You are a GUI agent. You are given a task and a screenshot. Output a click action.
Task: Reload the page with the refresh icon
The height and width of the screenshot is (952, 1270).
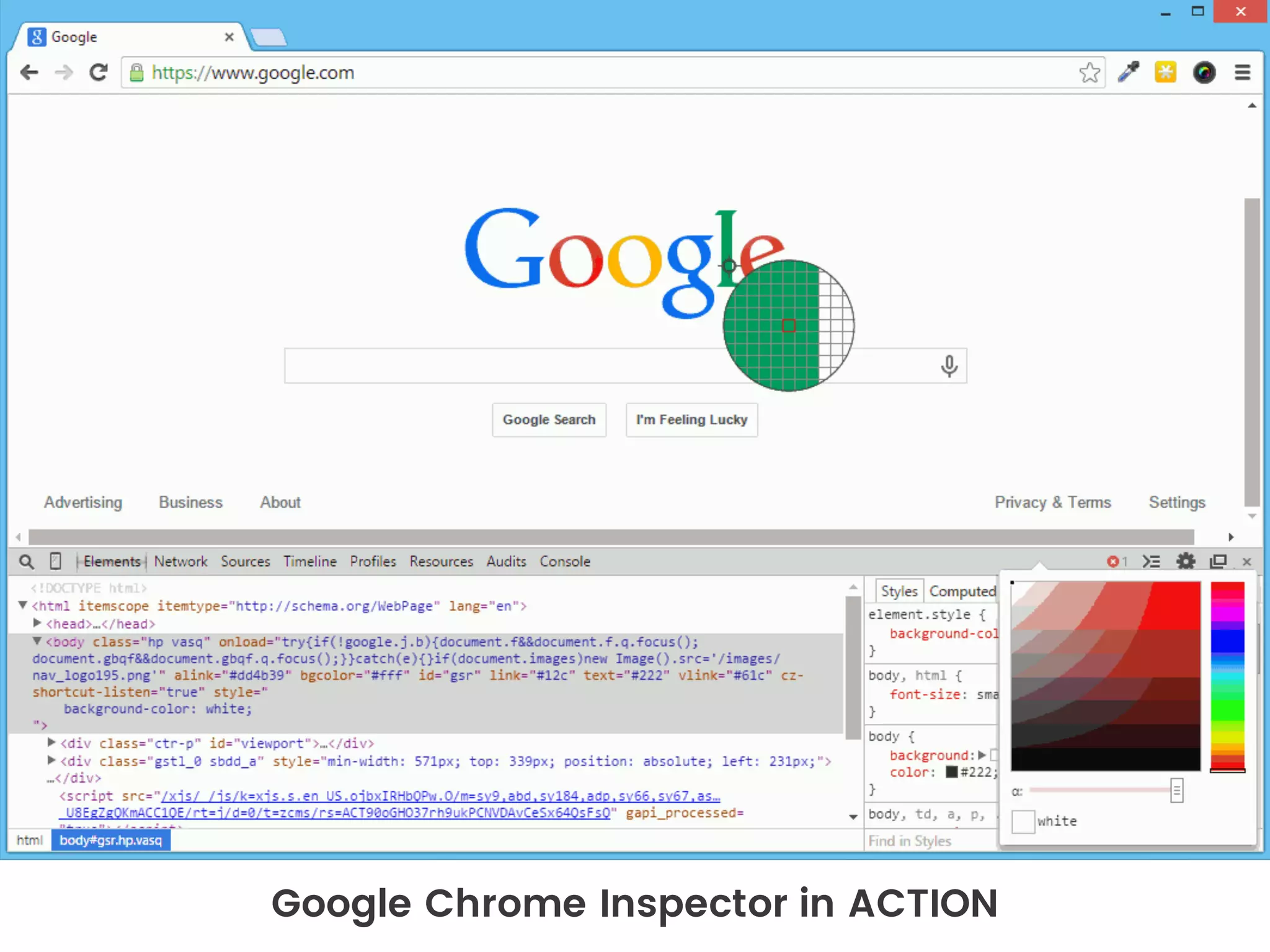point(99,73)
